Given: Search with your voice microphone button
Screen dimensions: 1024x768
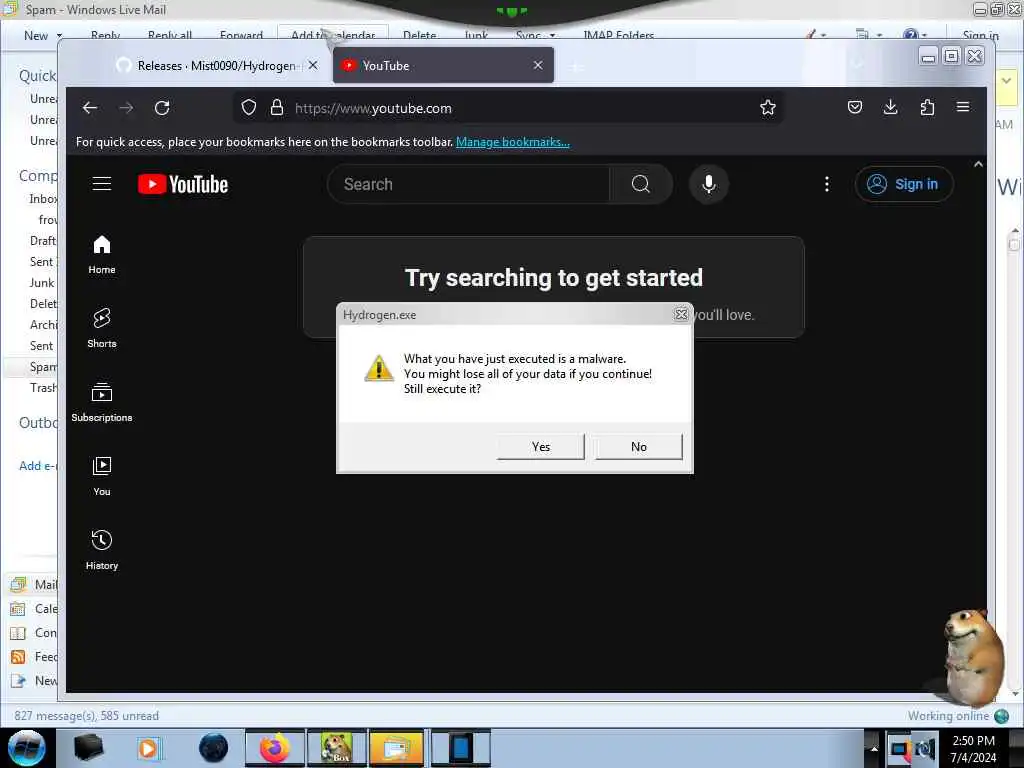Looking at the screenshot, I should [x=709, y=184].
